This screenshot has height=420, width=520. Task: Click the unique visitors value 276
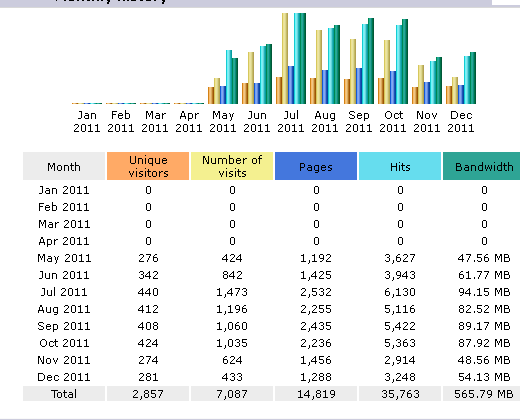[148, 258]
